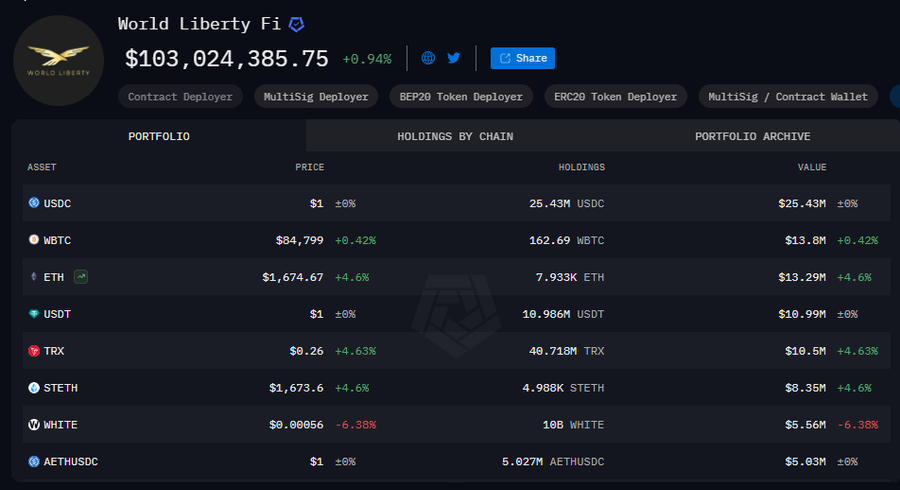This screenshot has width=900, height=490.
Task: Switch to the Holdings by Chain tab
Action: tap(455, 136)
